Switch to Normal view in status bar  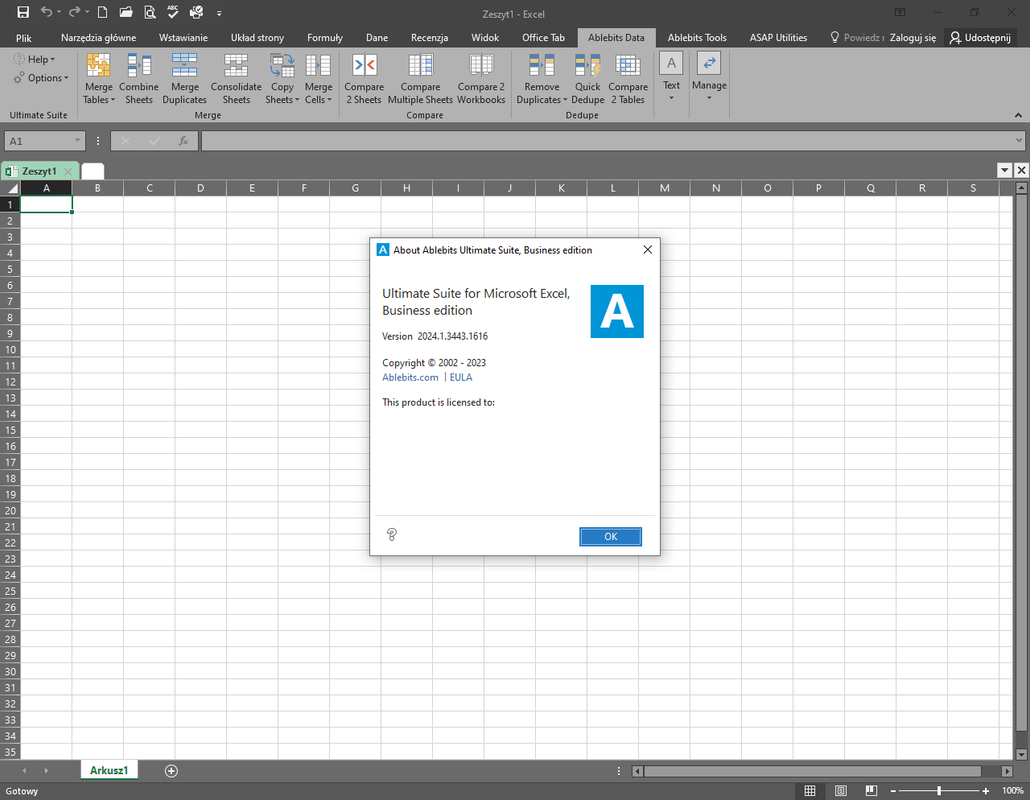810,791
